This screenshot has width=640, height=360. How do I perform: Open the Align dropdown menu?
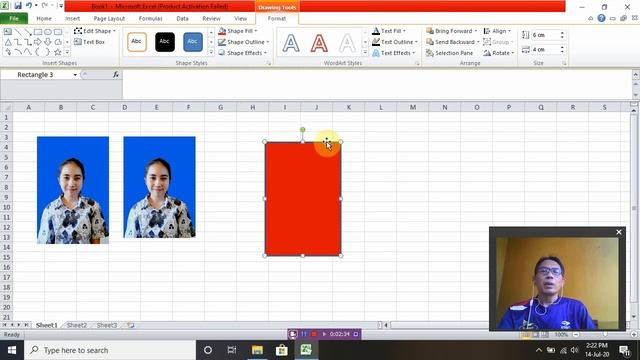coord(497,31)
